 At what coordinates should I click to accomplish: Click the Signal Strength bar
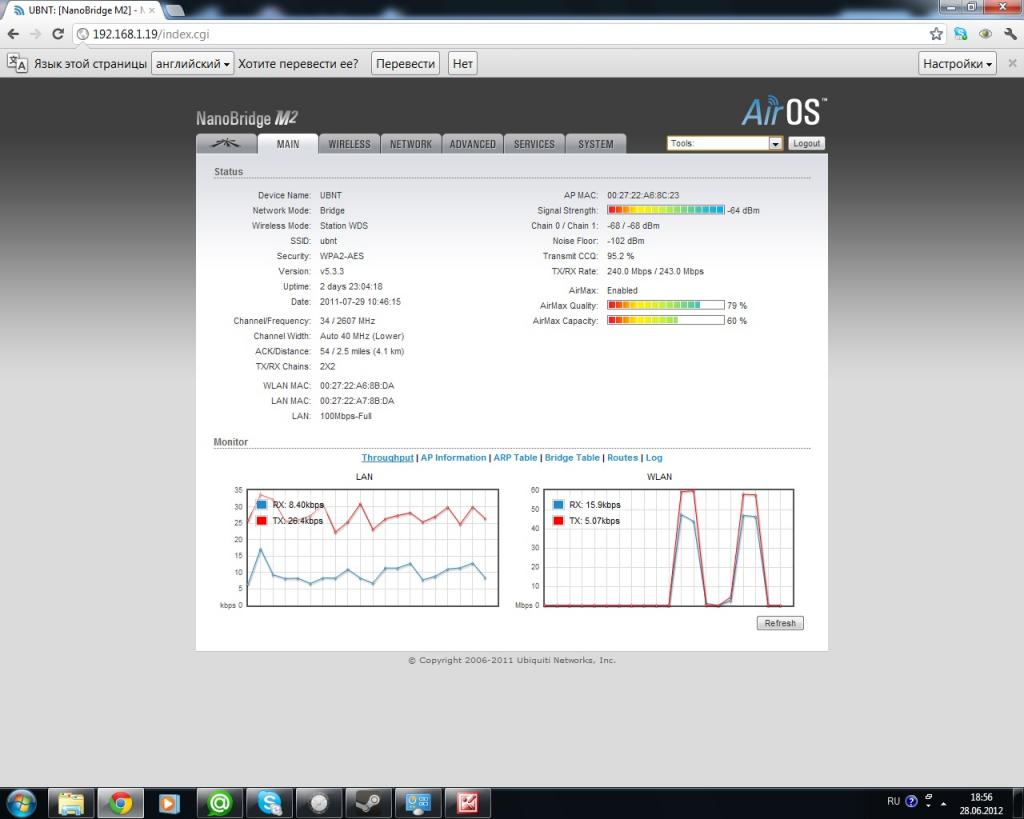(665, 210)
